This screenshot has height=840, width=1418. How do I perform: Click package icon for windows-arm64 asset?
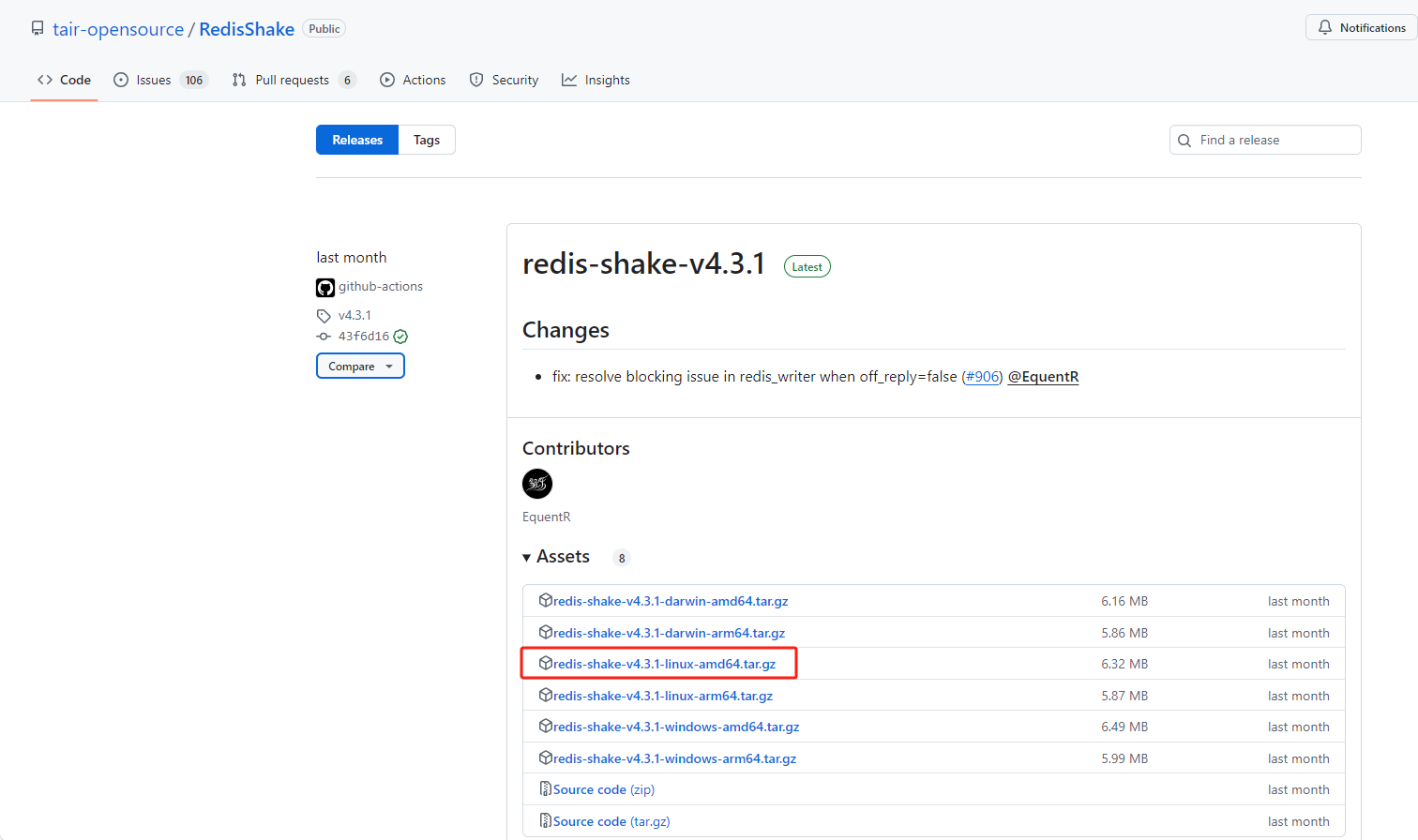[546, 757]
